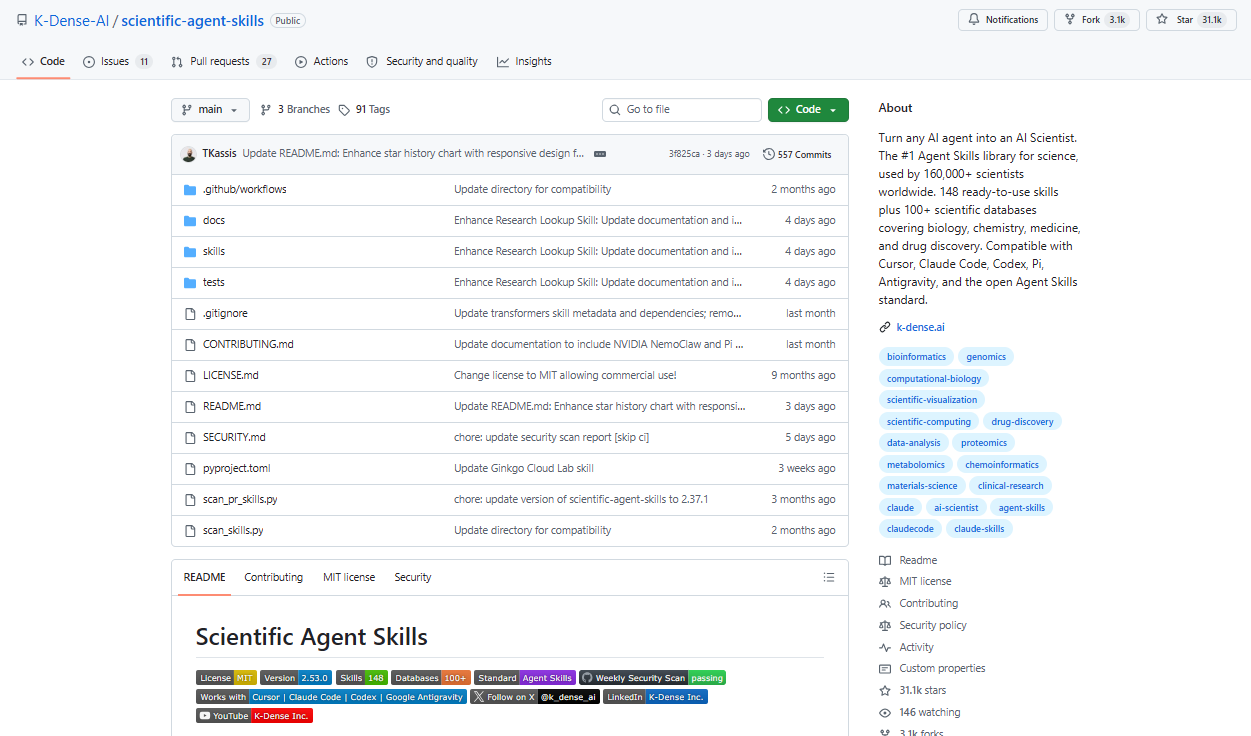Open the Actions tab
This screenshot has height=736, width=1251.
(x=321, y=61)
